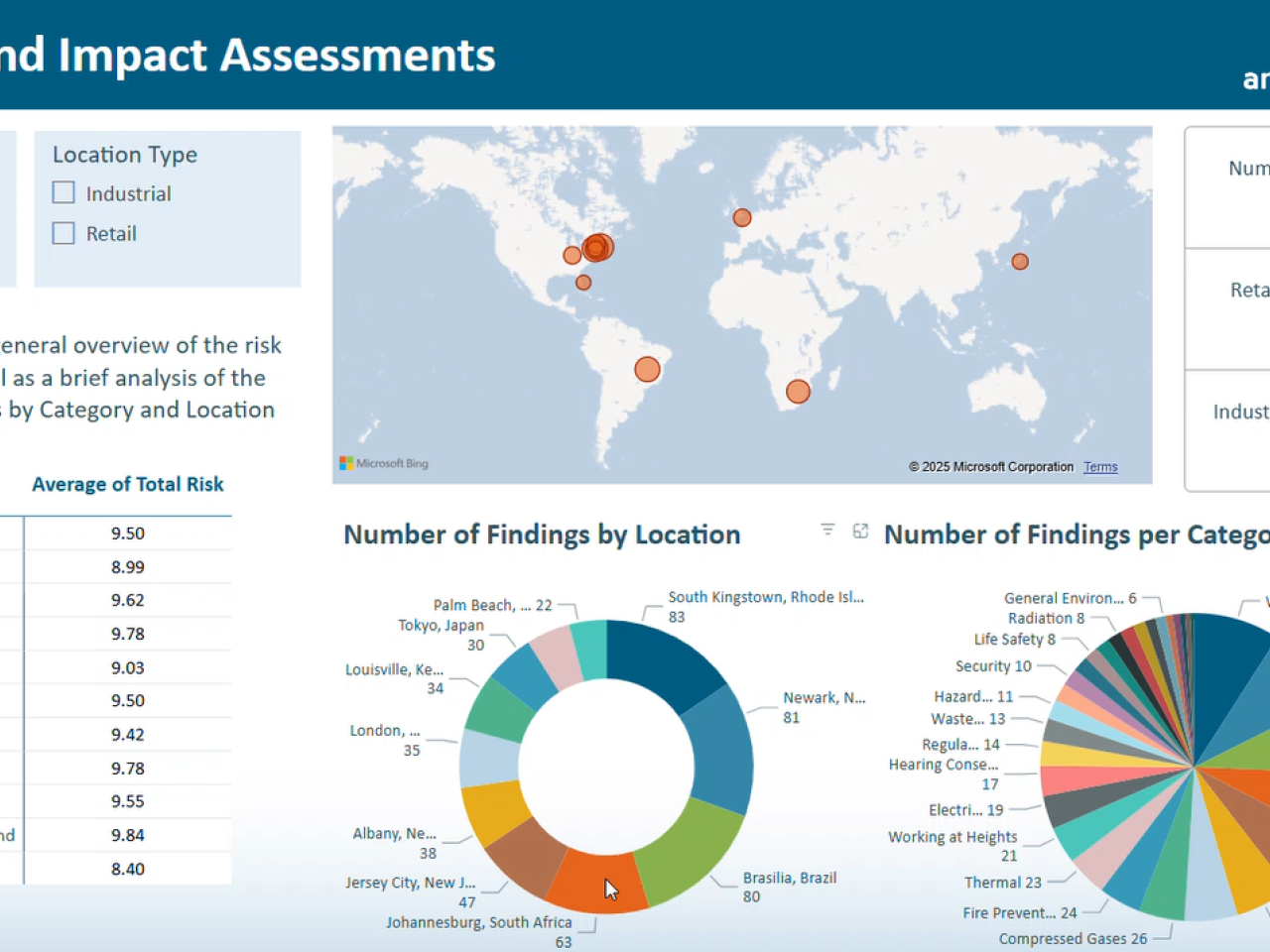Click the South Africa bubble on map
1270x952 pixels.
798,392
